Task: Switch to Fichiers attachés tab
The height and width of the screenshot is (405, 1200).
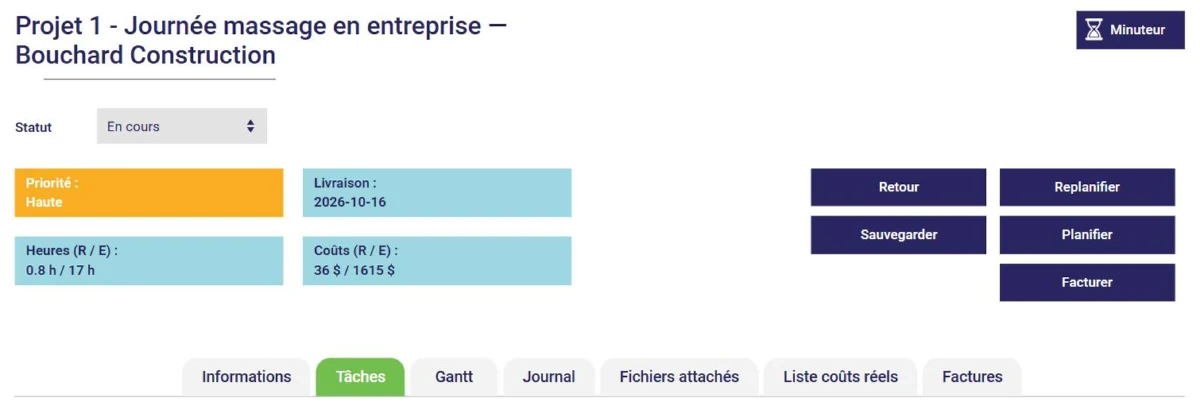Action: tap(679, 377)
